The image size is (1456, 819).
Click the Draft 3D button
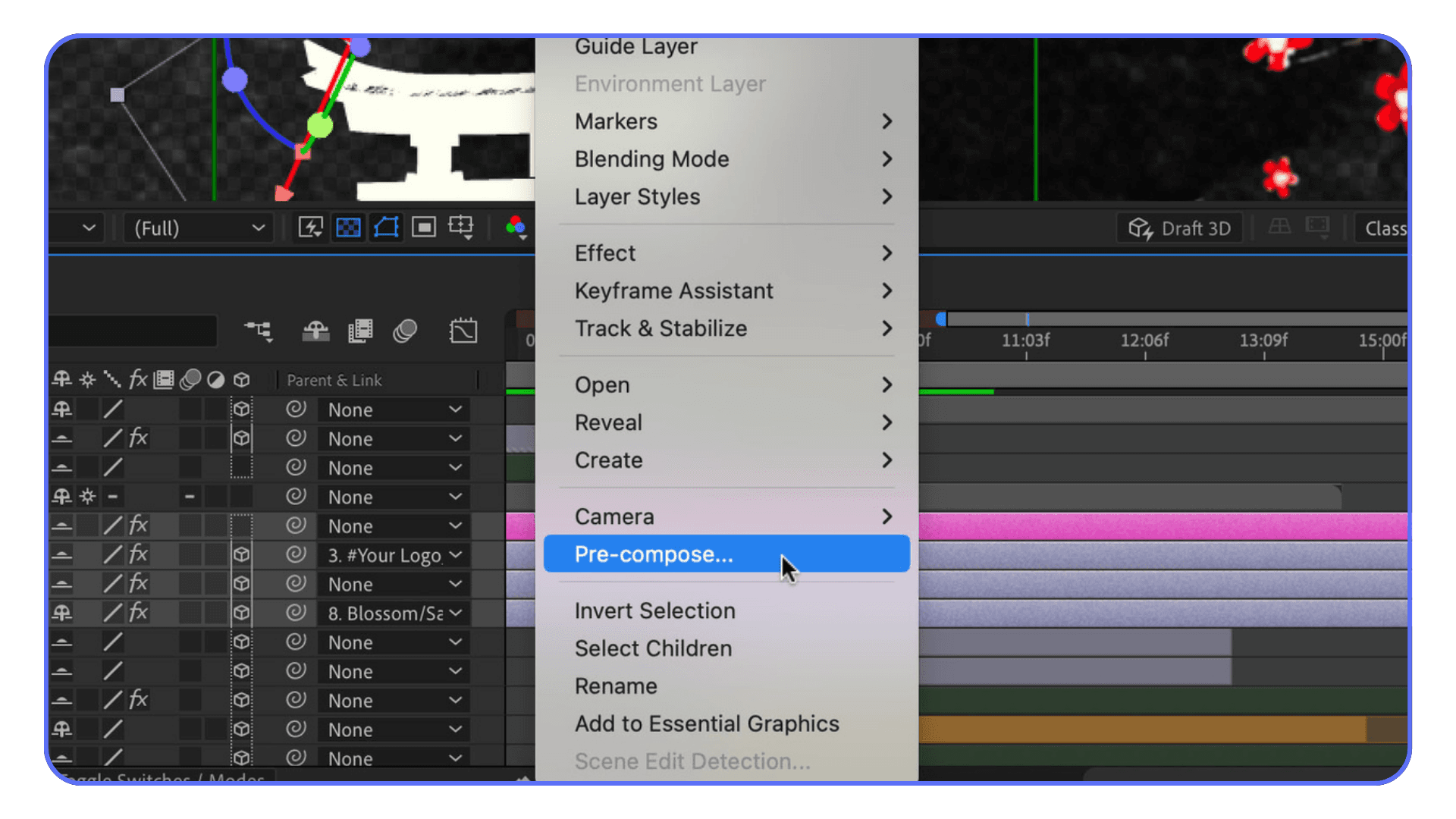1180,227
